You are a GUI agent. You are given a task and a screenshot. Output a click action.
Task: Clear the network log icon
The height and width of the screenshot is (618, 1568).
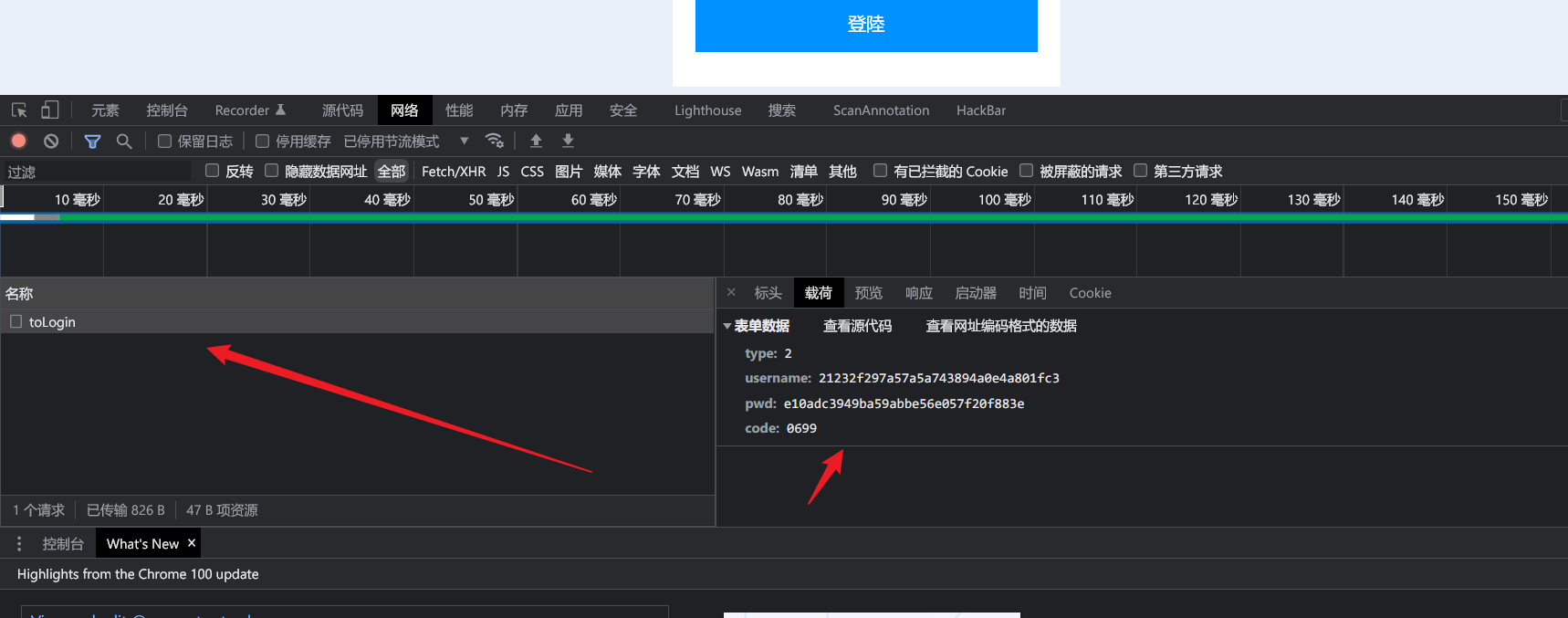tap(51, 141)
